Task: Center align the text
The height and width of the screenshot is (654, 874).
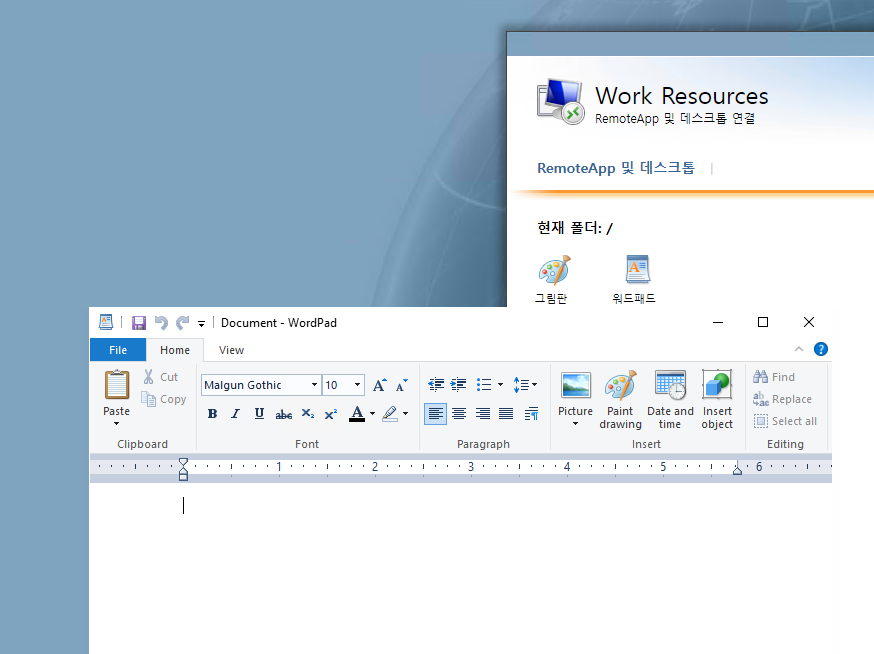Action: pyautogui.click(x=459, y=414)
